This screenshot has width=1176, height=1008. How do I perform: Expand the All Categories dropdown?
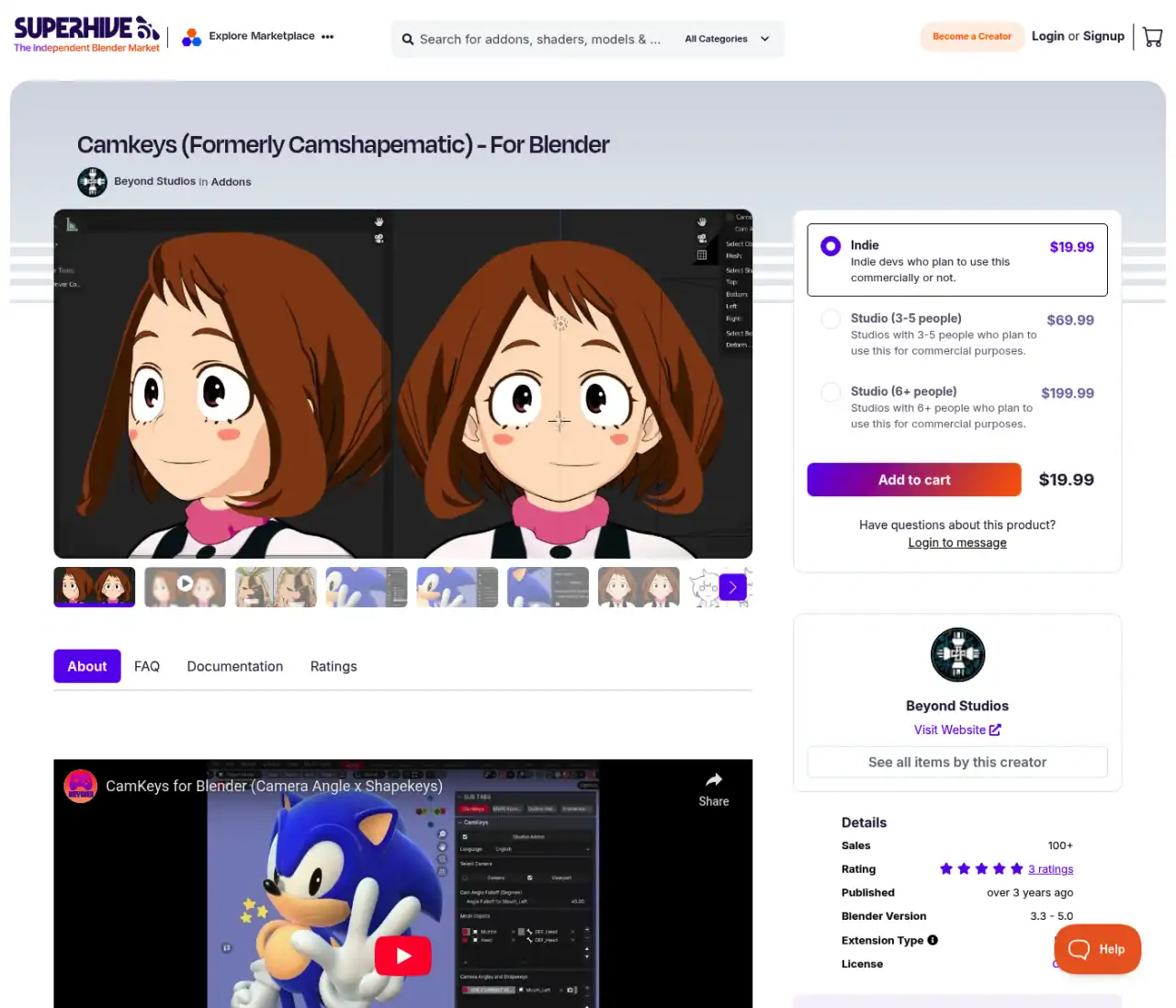(727, 40)
